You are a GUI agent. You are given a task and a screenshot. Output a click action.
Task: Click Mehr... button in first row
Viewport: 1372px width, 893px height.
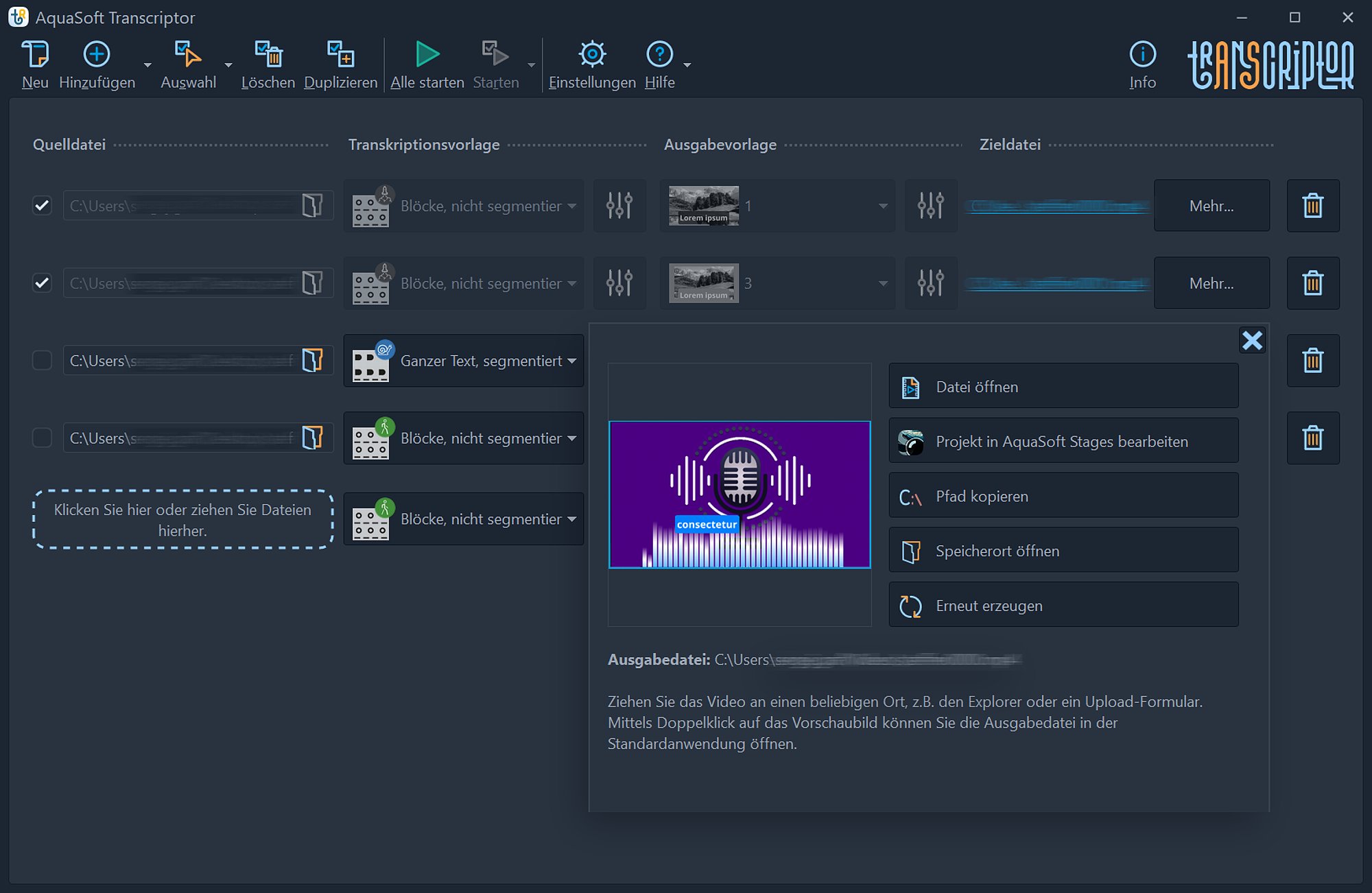[1211, 205]
